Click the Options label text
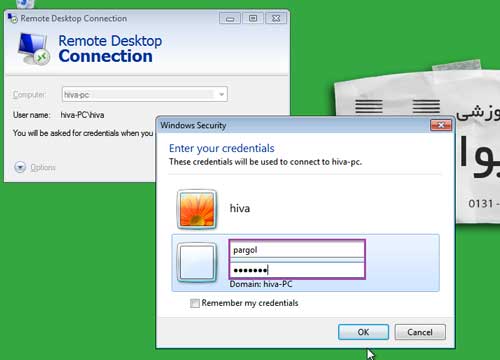This screenshot has height=360, width=500. coord(43,167)
